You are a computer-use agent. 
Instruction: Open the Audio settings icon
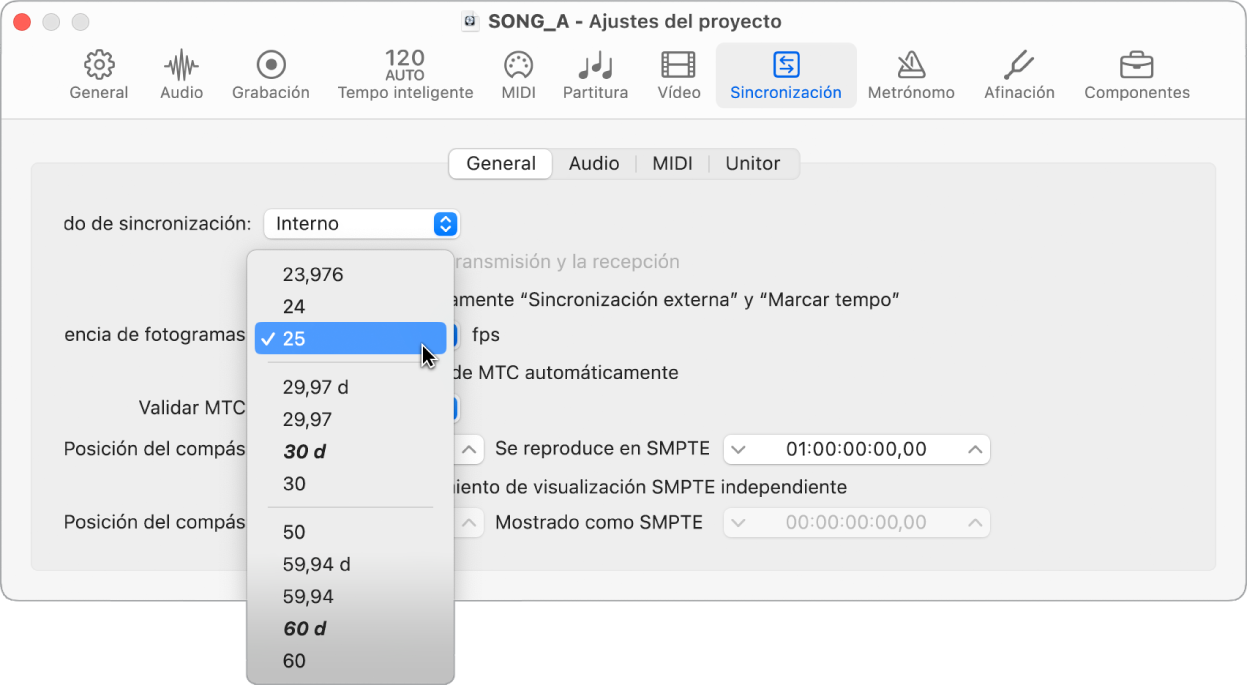[181, 72]
